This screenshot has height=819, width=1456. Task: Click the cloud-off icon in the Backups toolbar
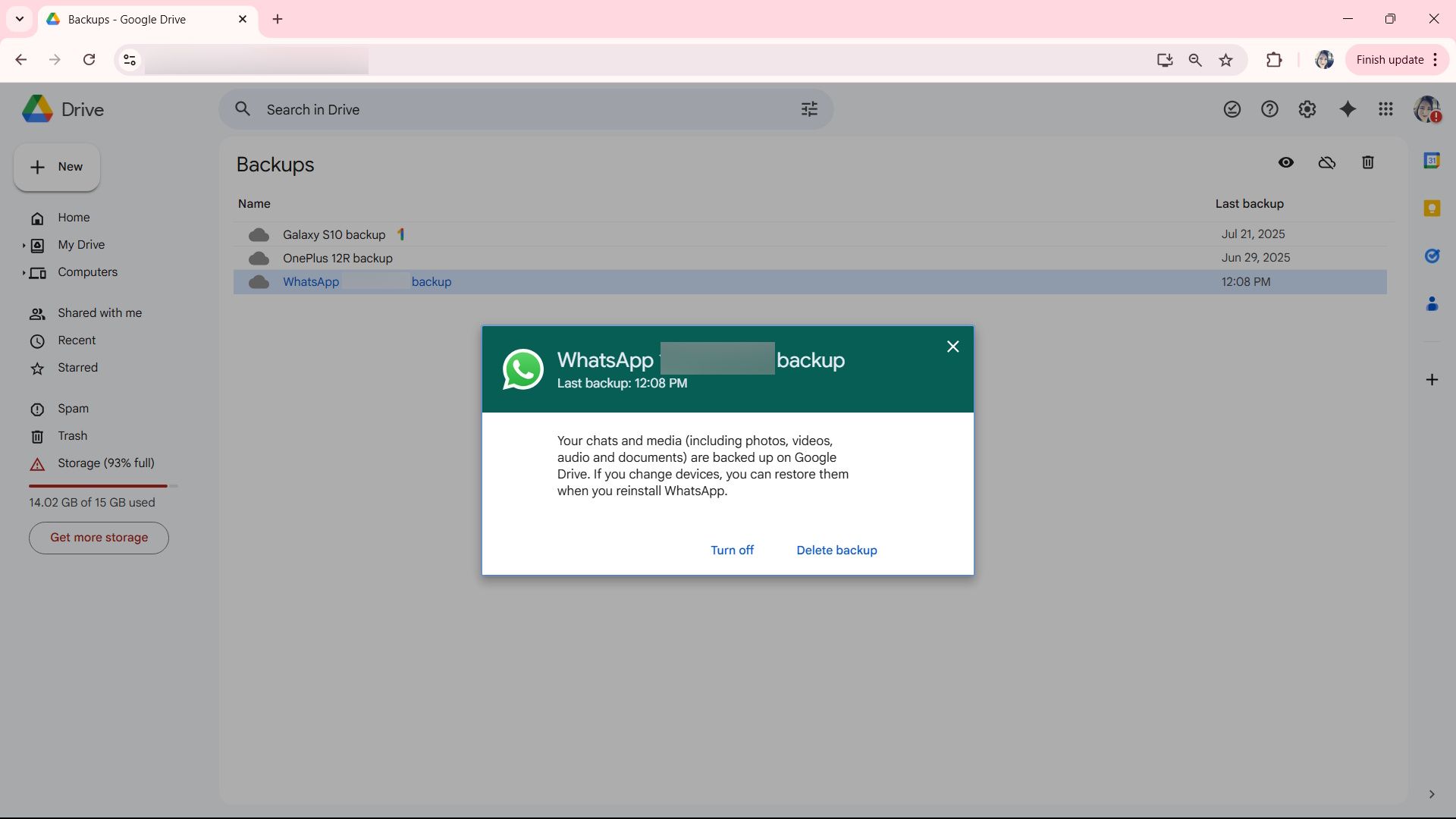point(1326,162)
